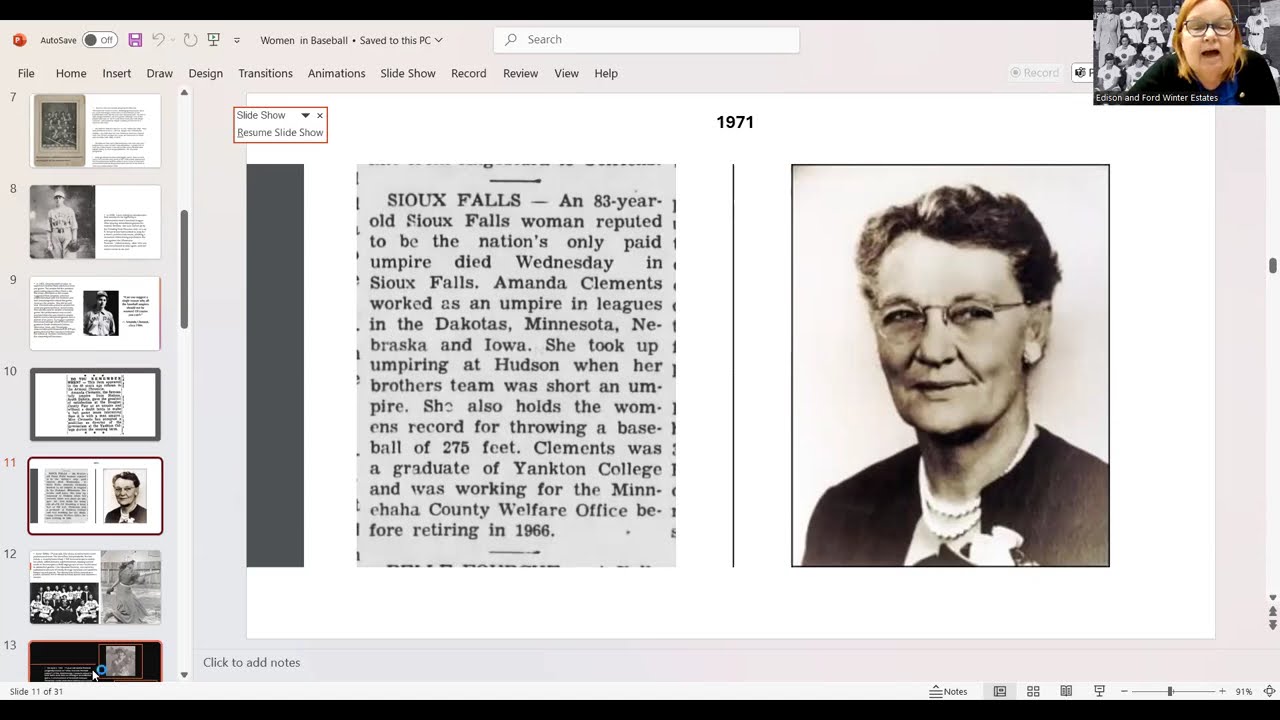Screen dimensions: 1280x720
Task: Select the Sioux Falls newspaper clipping image
Action: pyautogui.click(x=516, y=366)
